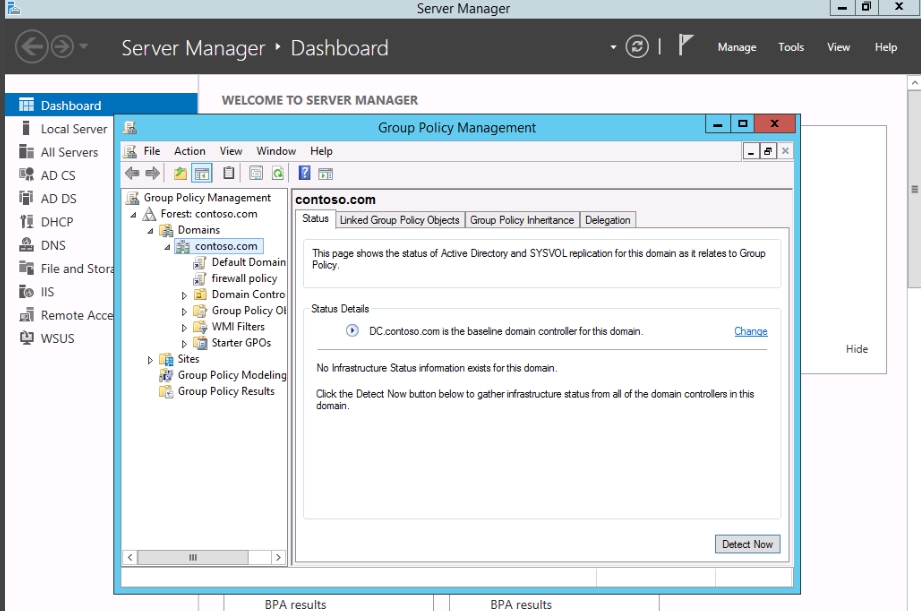Expand the Group Policy Objects node

(184, 311)
